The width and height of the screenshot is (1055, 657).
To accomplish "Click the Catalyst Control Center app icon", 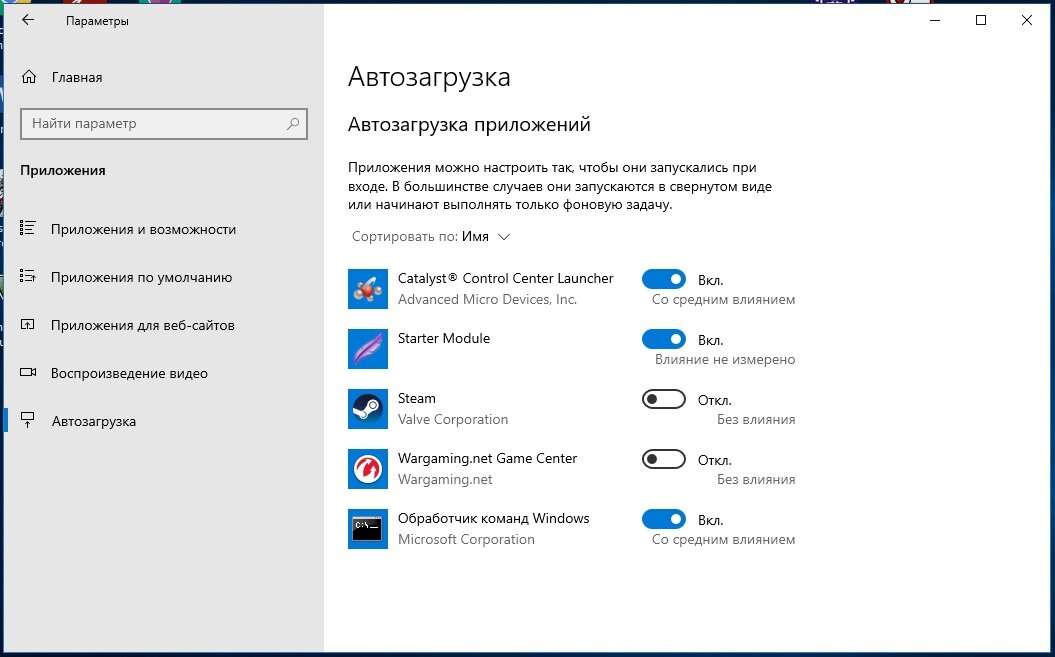I will (x=367, y=289).
